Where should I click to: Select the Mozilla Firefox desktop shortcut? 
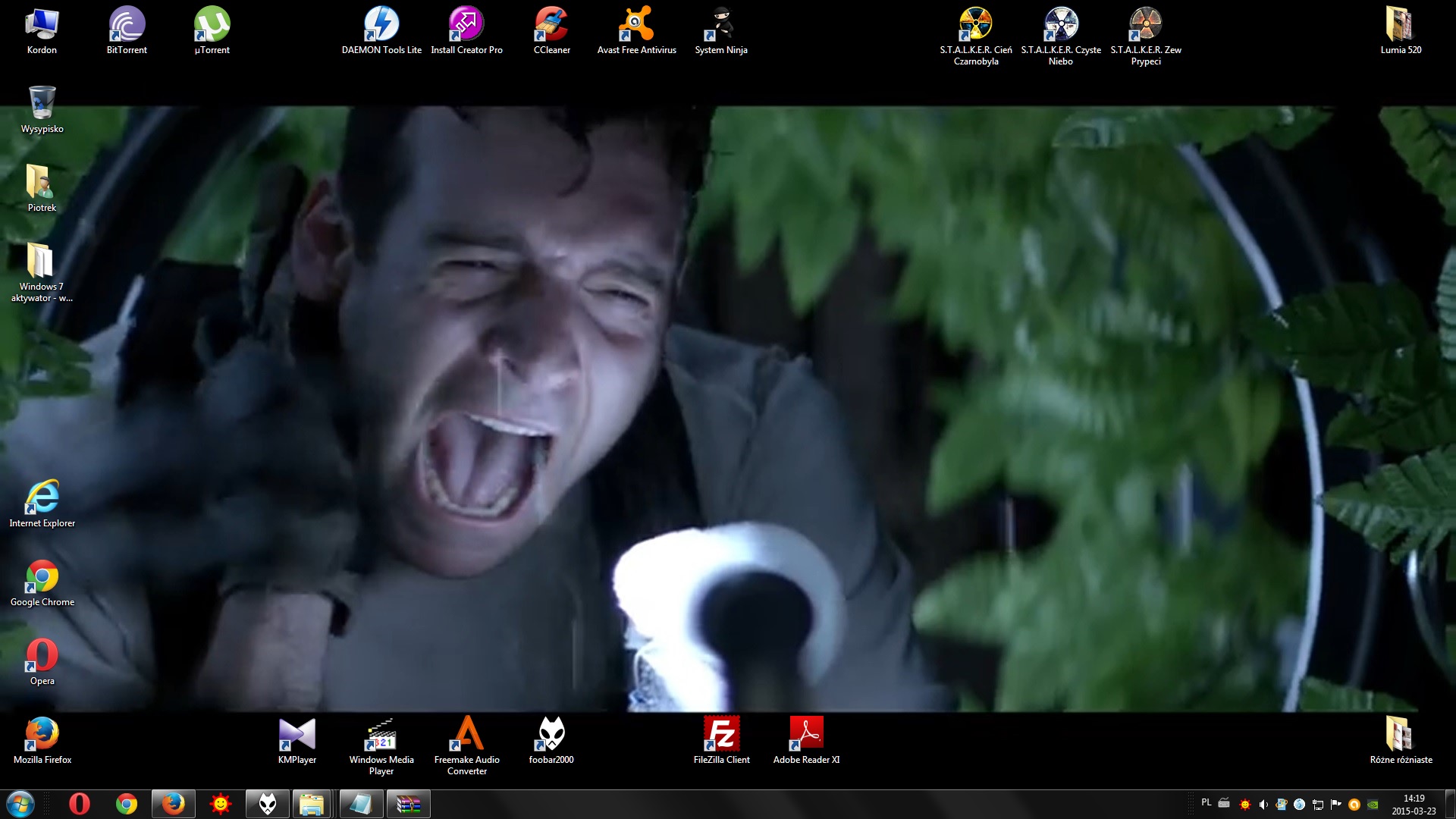pos(42,740)
